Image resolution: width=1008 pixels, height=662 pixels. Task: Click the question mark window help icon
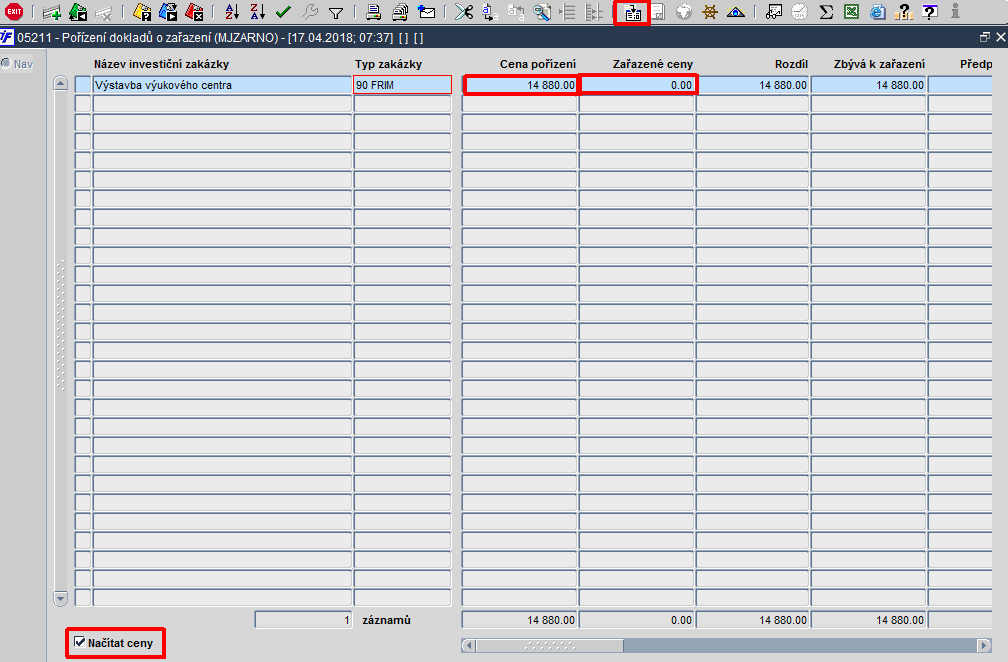tap(930, 12)
